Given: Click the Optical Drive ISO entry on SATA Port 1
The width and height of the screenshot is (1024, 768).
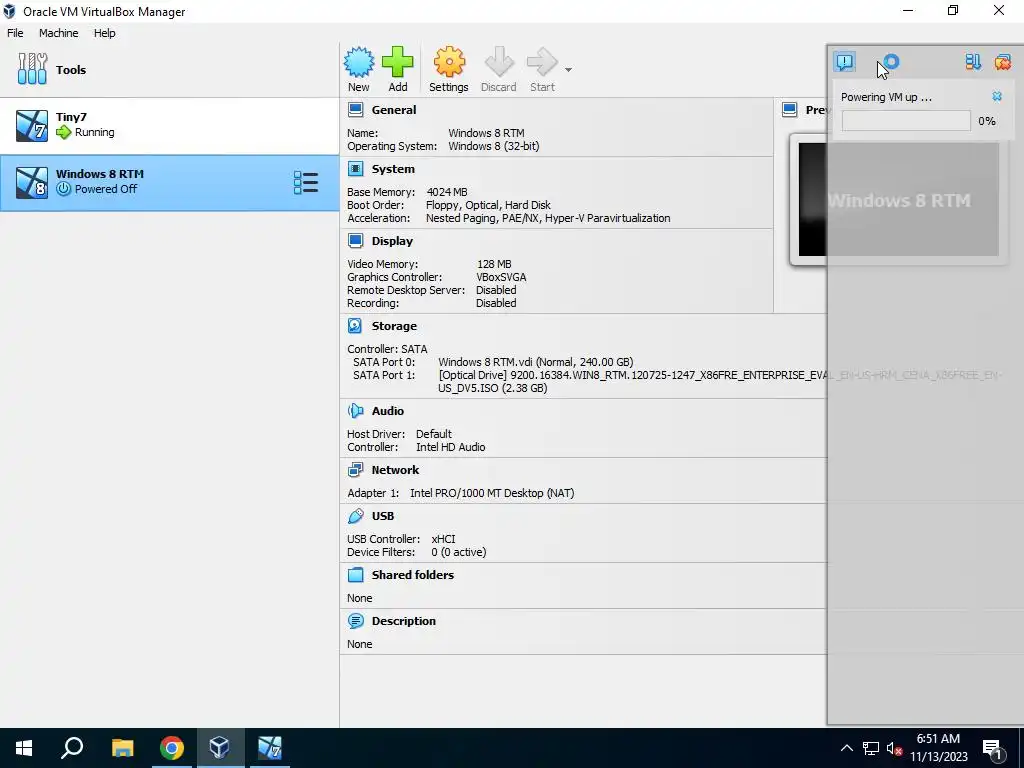Looking at the screenshot, I should click(x=720, y=381).
